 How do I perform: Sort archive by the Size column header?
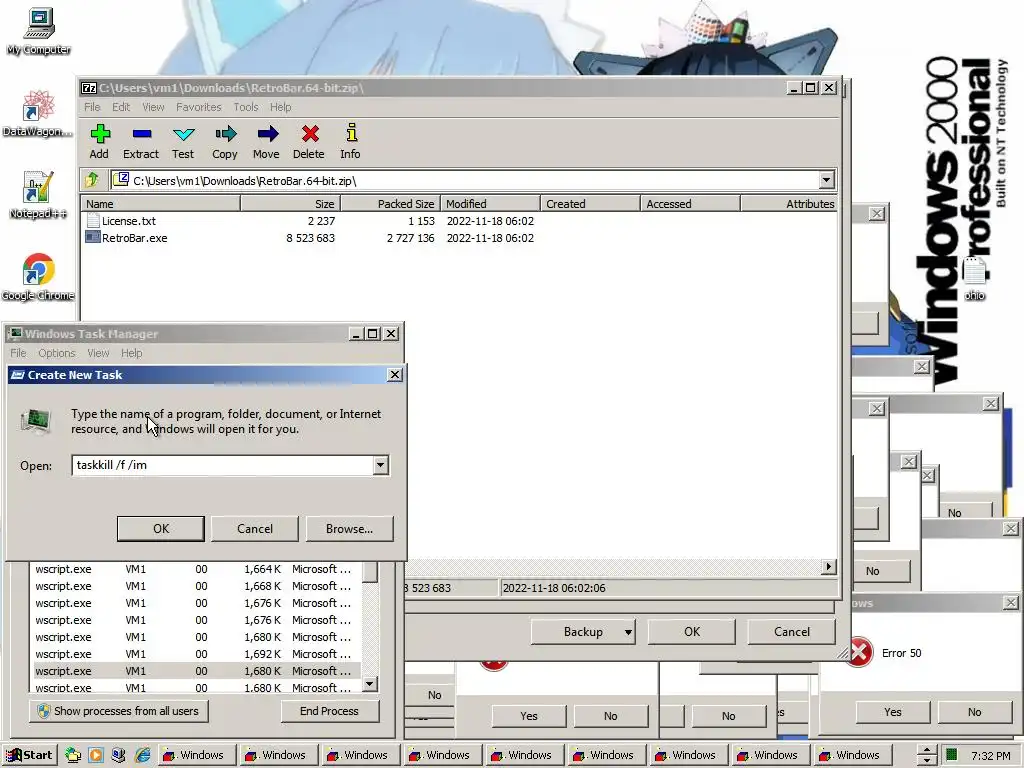pyautogui.click(x=291, y=204)
